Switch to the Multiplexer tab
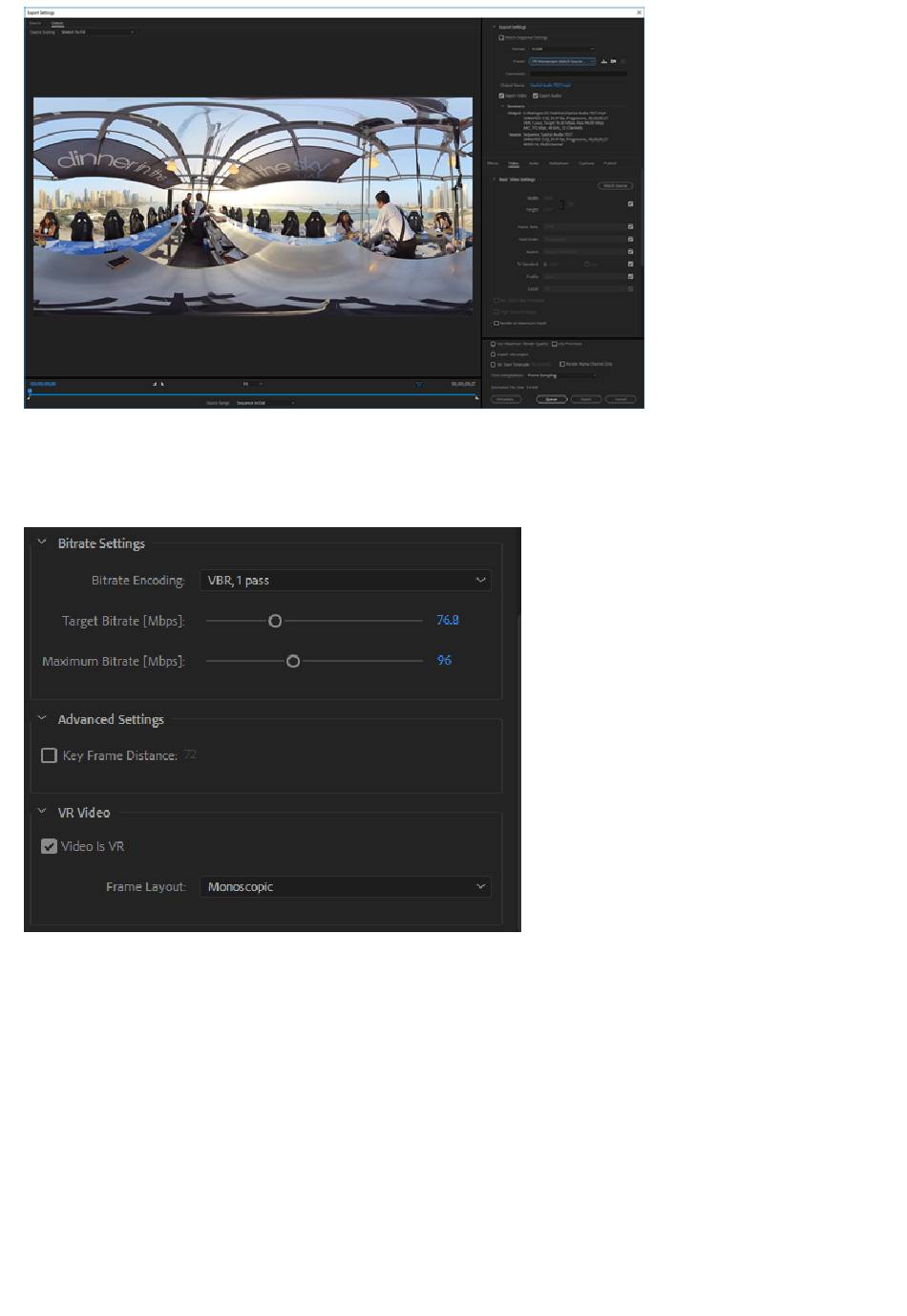Viewport: 907px width, 1316px height. pyautogui.click(x=559, y=163)
